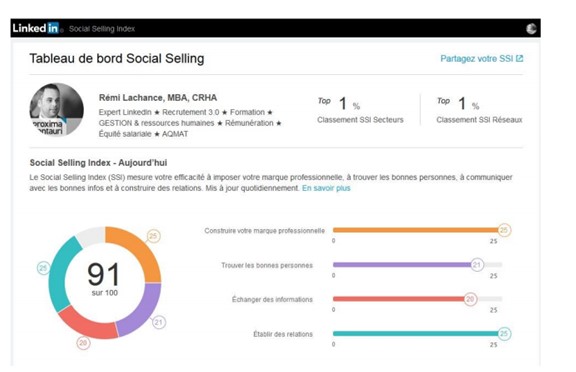Click the 91 sur 100 score
576x372 pixels.
104,279
